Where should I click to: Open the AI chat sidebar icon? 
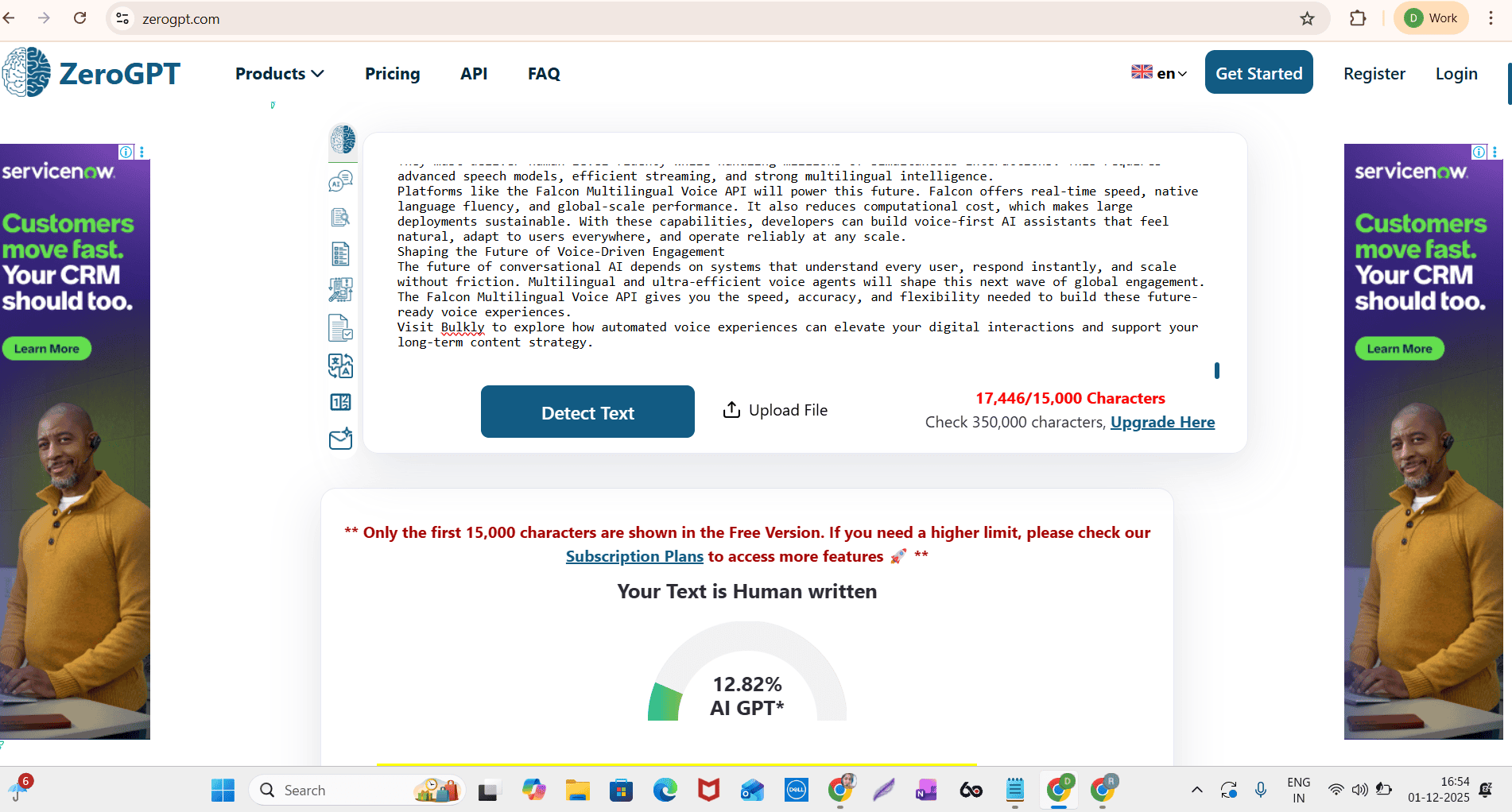click(340, 181)
